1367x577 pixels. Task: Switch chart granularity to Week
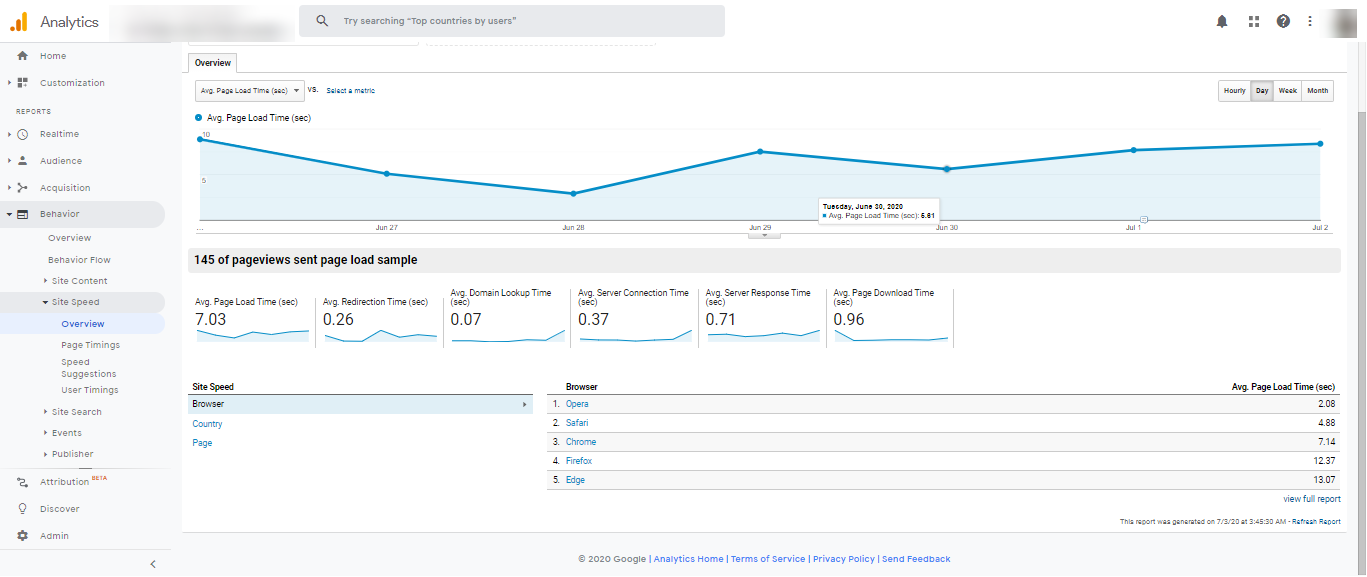pos(1288,90)
